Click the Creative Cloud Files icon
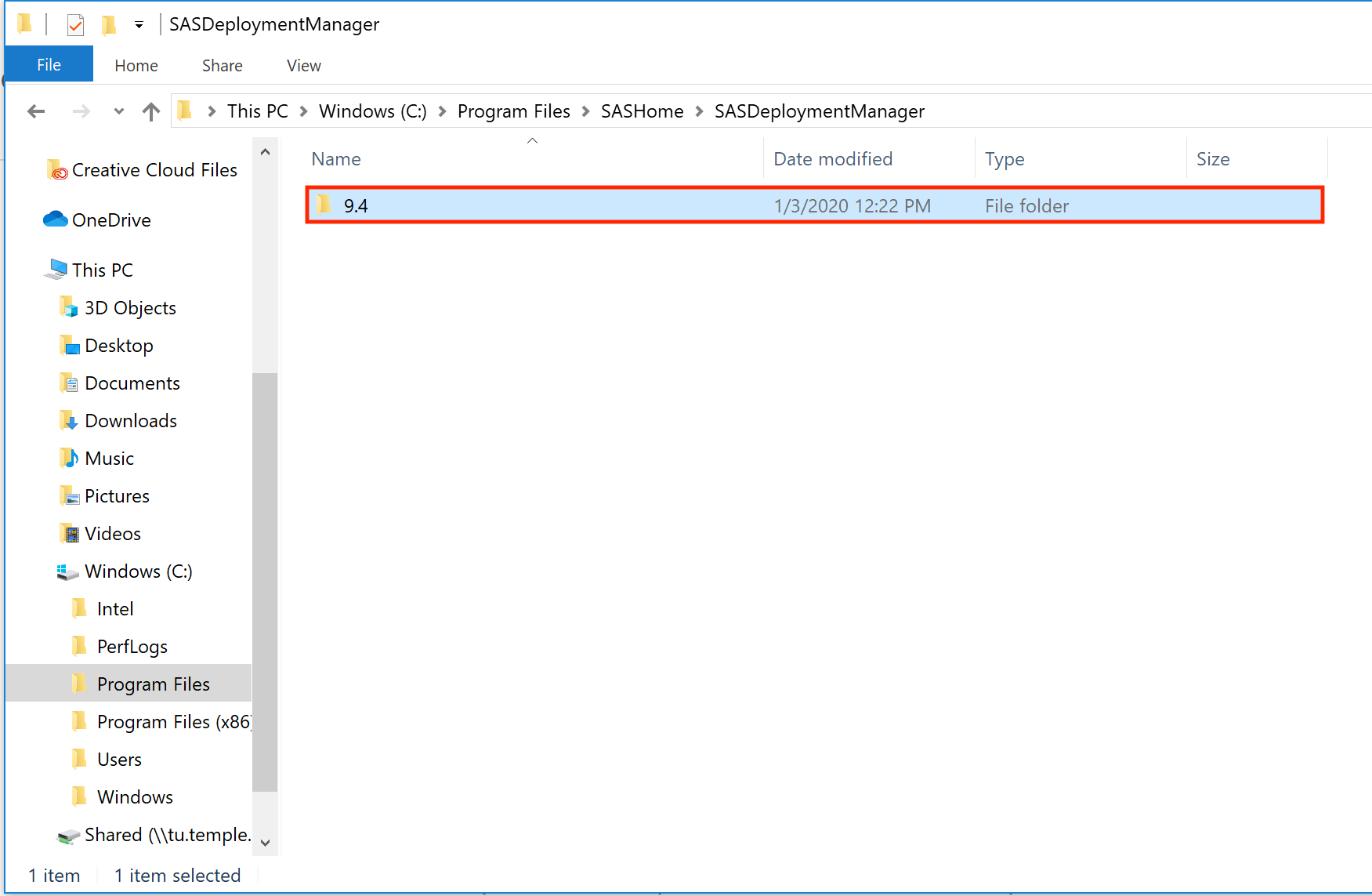This screenshot has width=1372, height=896. pyautogui.click(x=57, y=169)
